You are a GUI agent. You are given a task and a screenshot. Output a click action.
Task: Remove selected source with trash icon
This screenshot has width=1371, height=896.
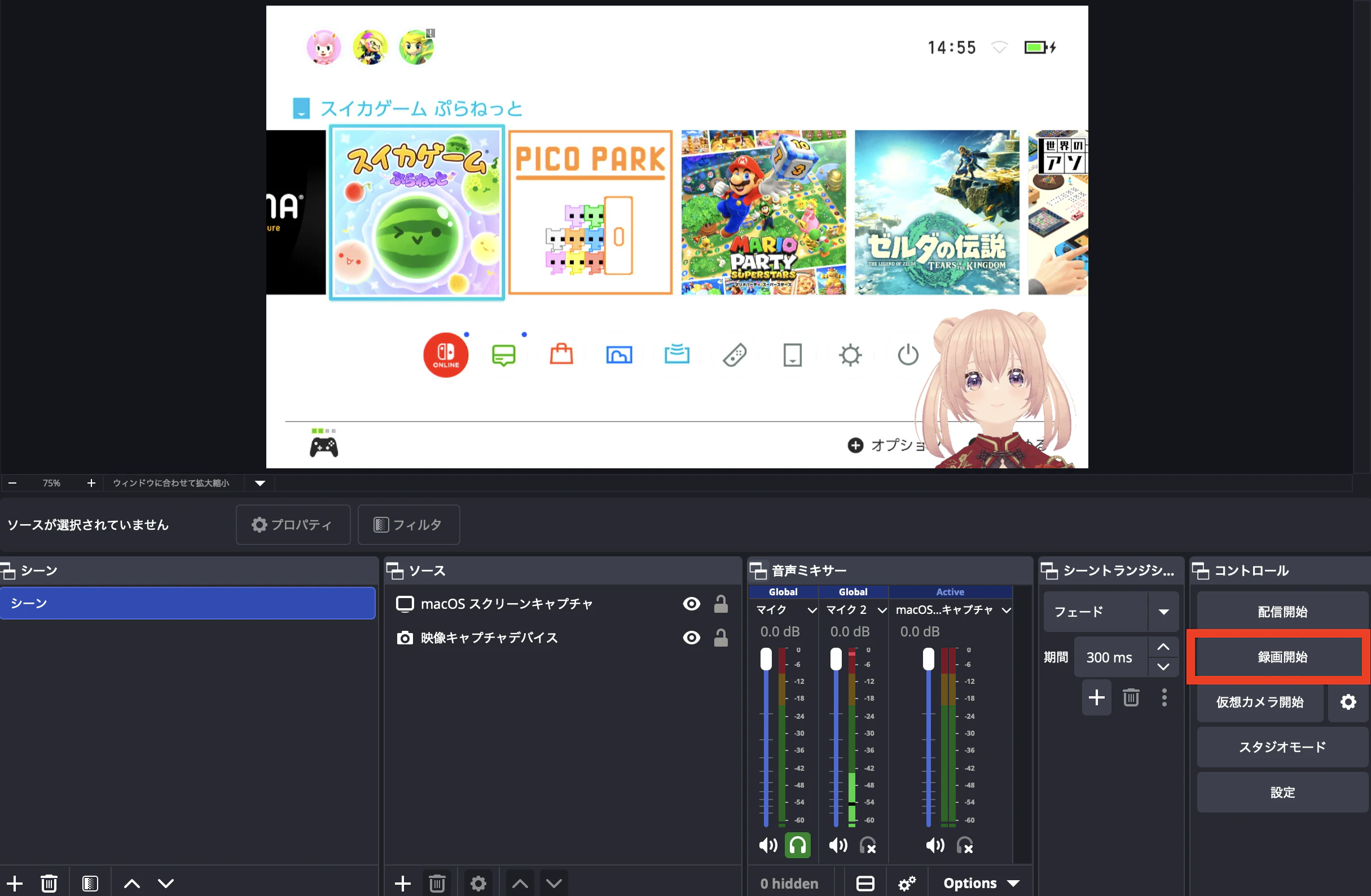[x=437, y=884]
